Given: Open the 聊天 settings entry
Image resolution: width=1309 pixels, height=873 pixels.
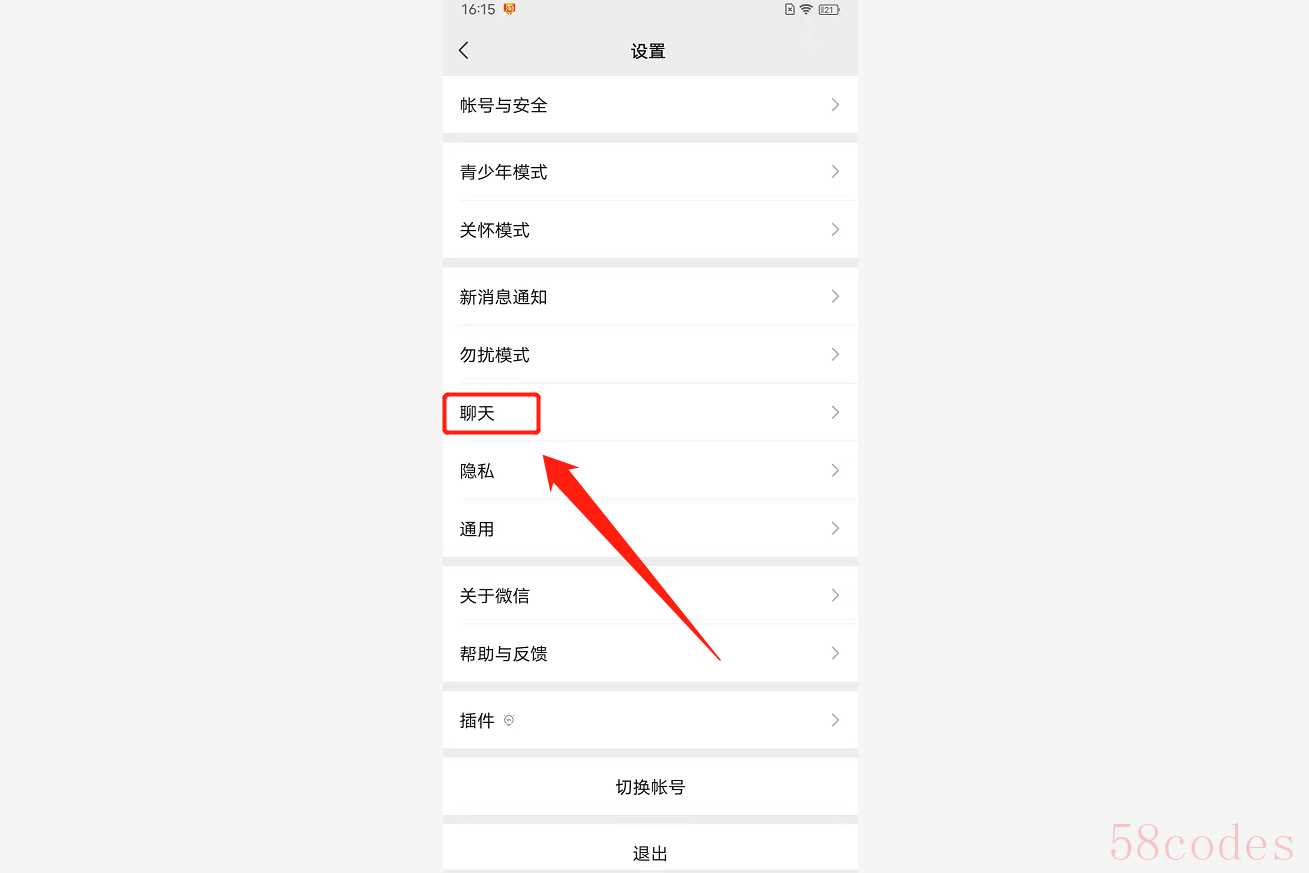Looking at the screenshot, I should click(650, 412).
